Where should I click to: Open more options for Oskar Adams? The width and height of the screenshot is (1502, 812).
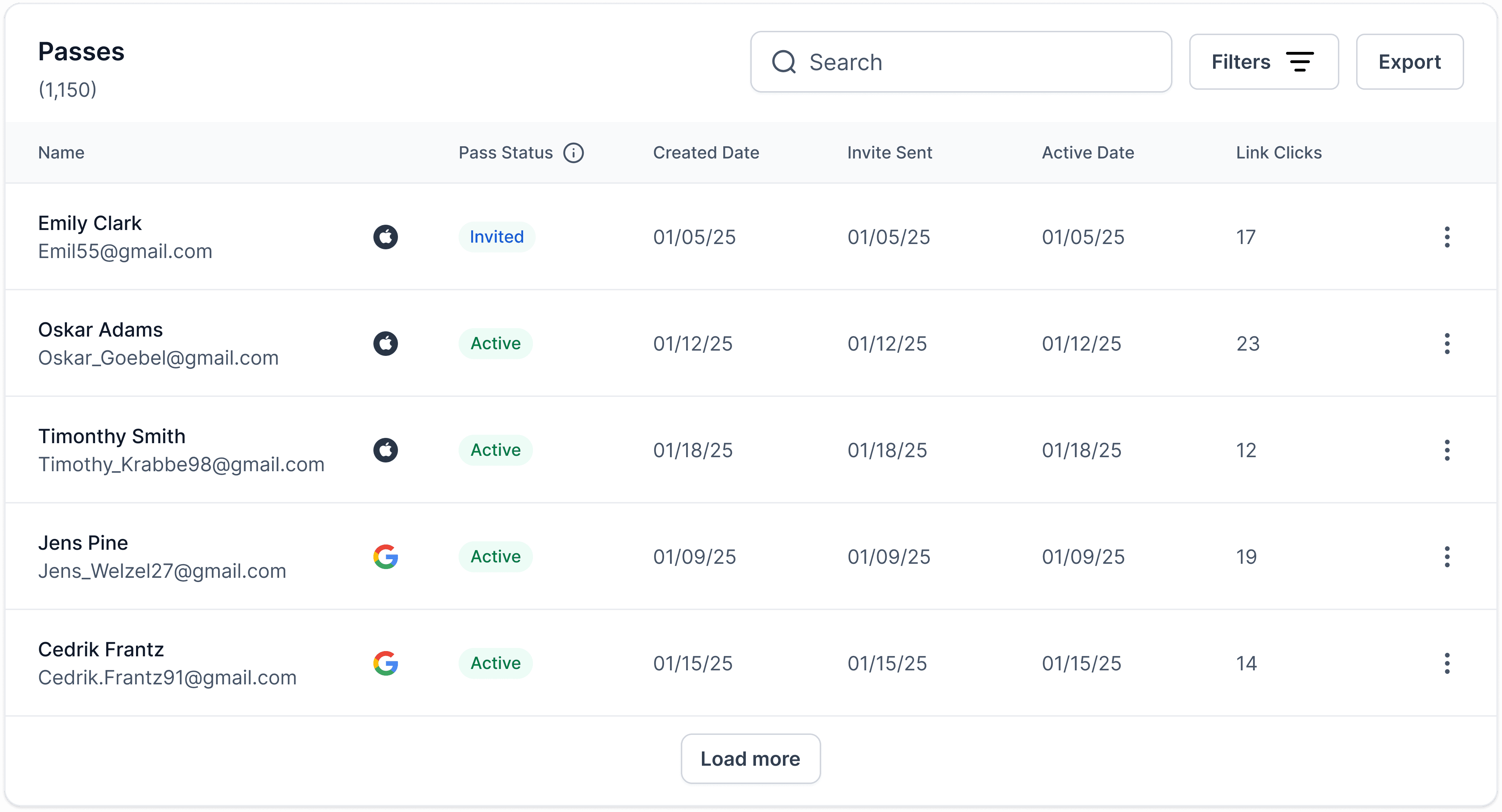[1447, 343]
